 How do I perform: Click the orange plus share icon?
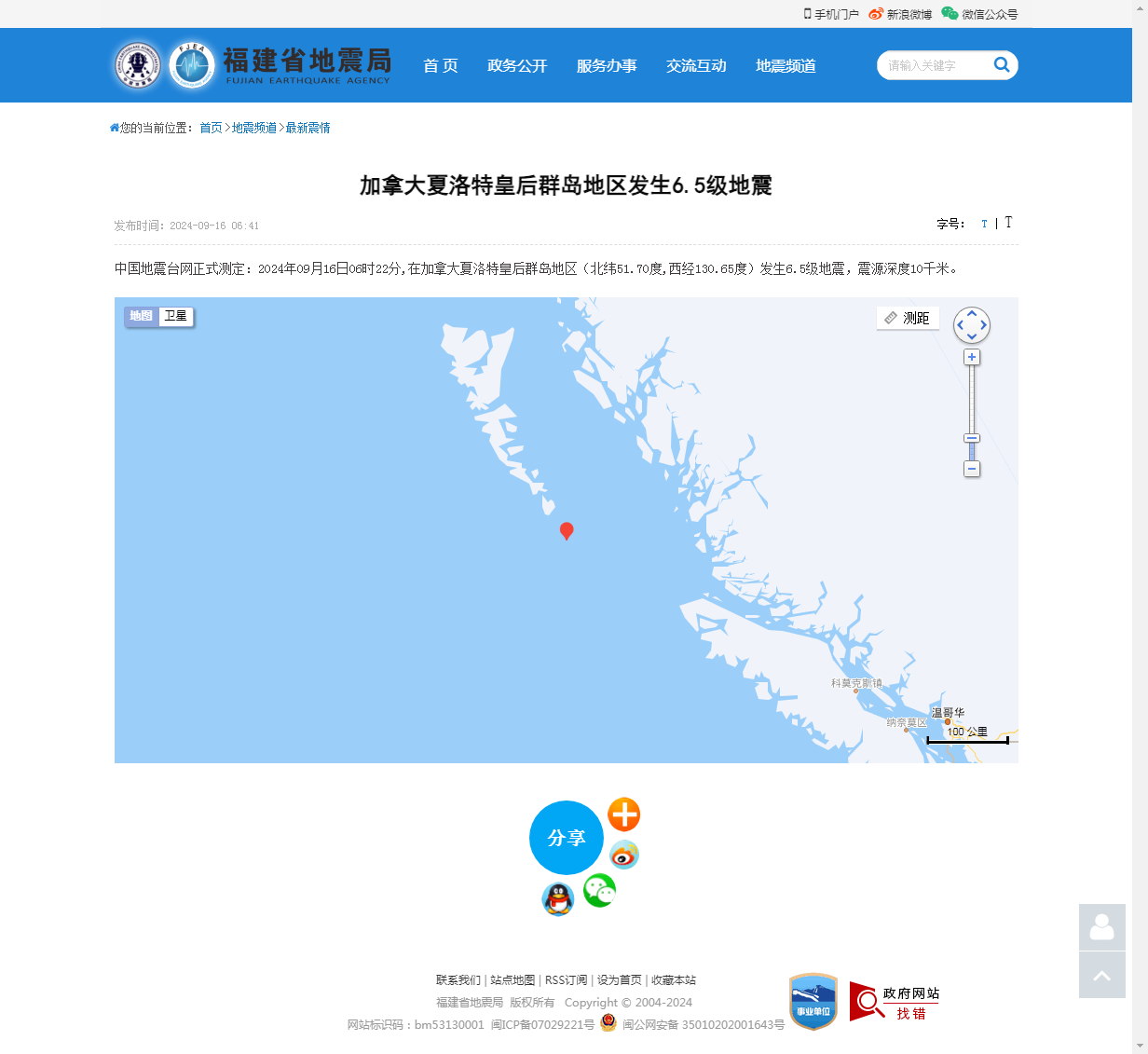pyautogui.click(x=624, y=814)
